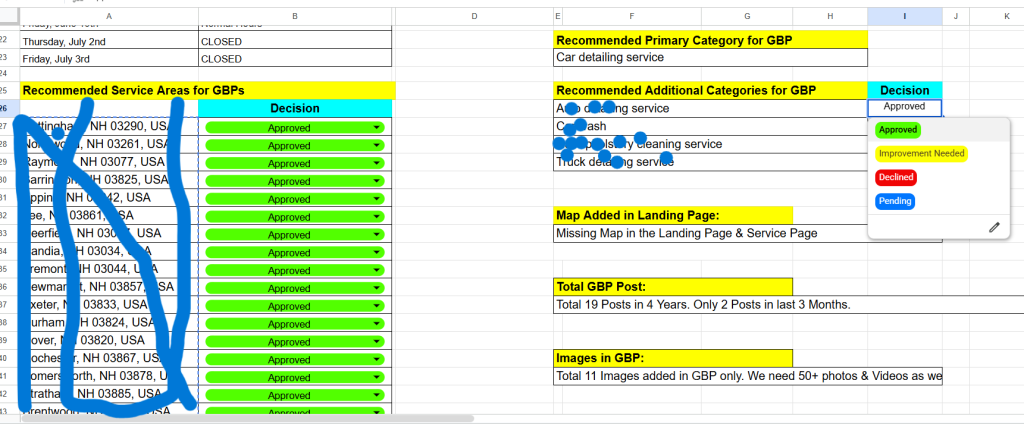Expand the Approved dropdown arrow in row 31
This screenshot has width=1024, height=424.
[377, 199]
